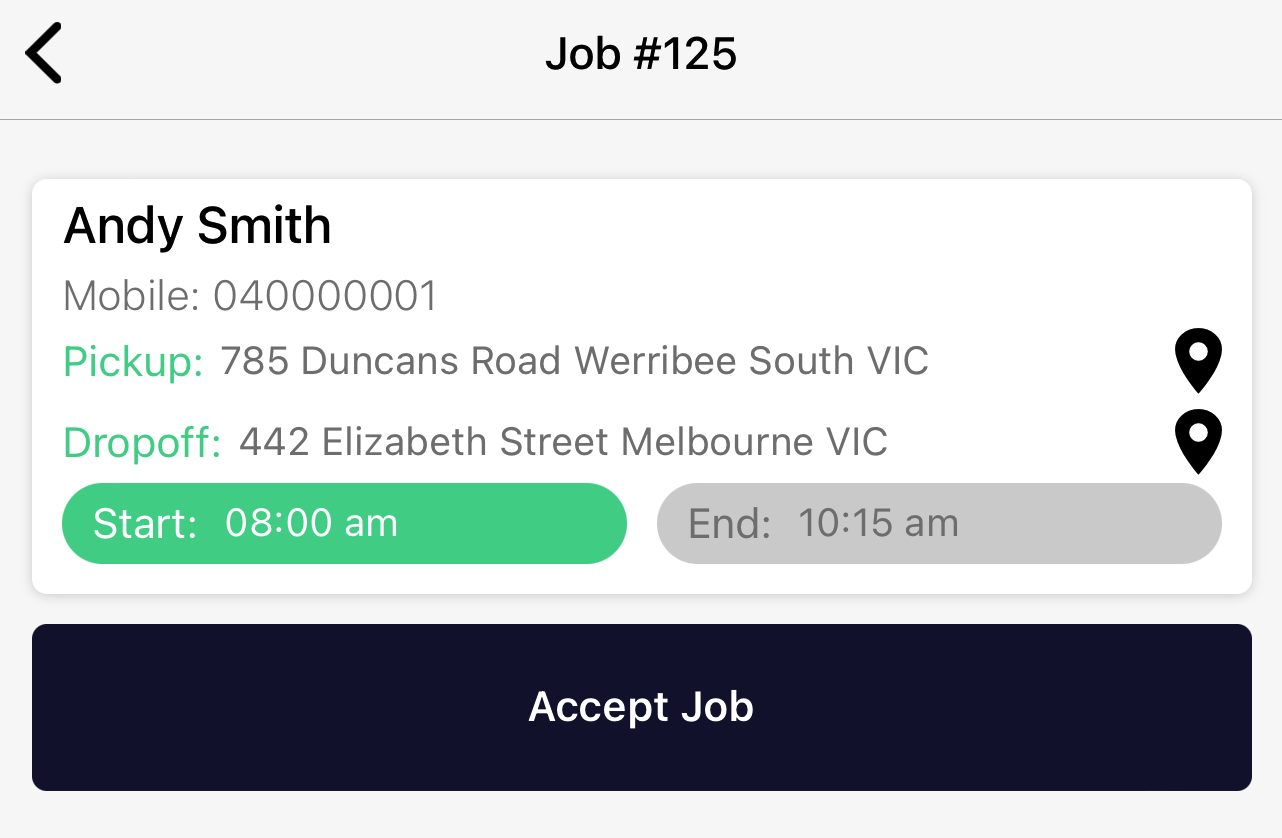The height and width of the screenshot is (838, 1282).
Task: Open map pin for Pickup address
Action: [1198, 361]
